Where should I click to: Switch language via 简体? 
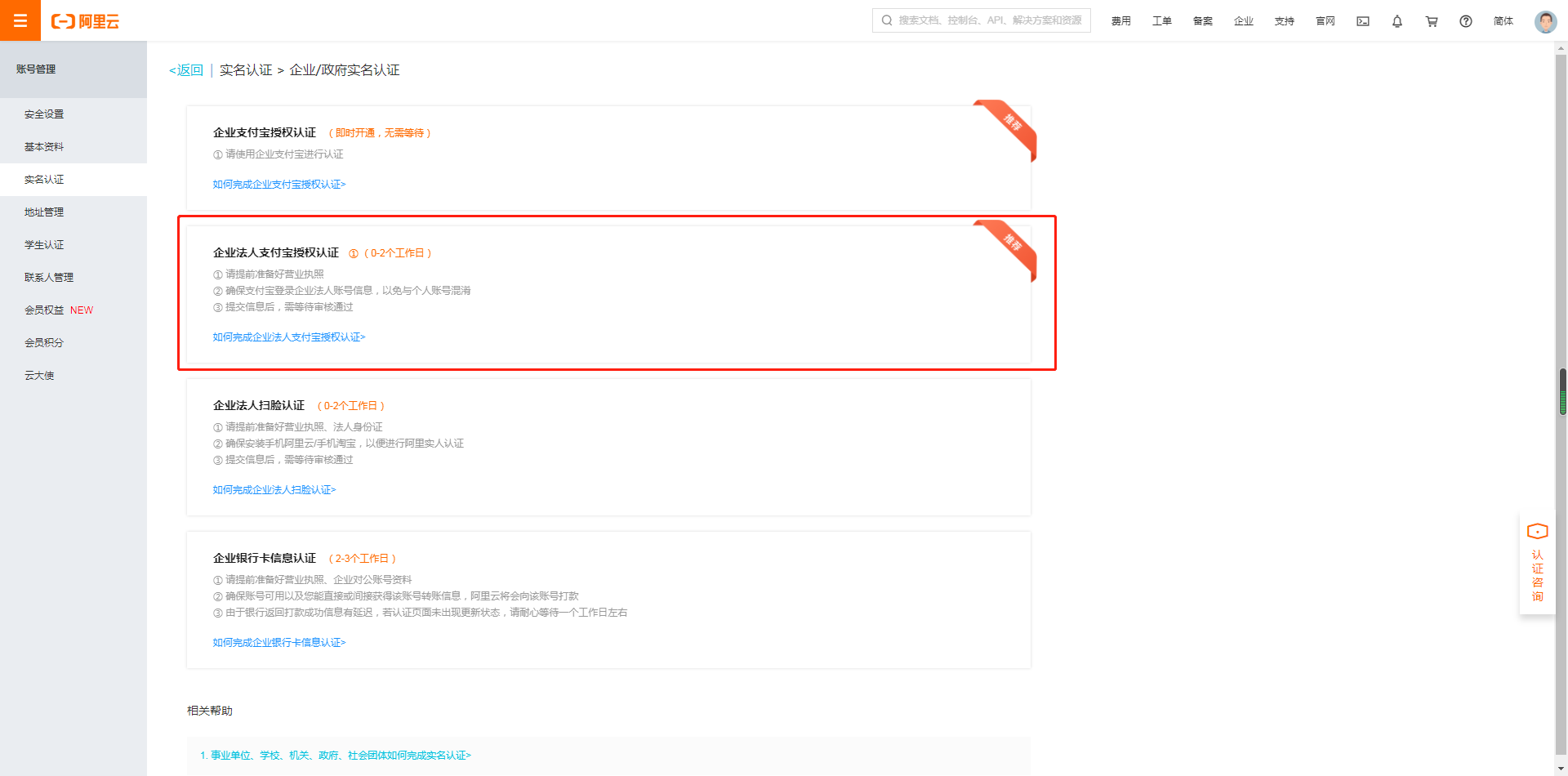click(1503, 21)
